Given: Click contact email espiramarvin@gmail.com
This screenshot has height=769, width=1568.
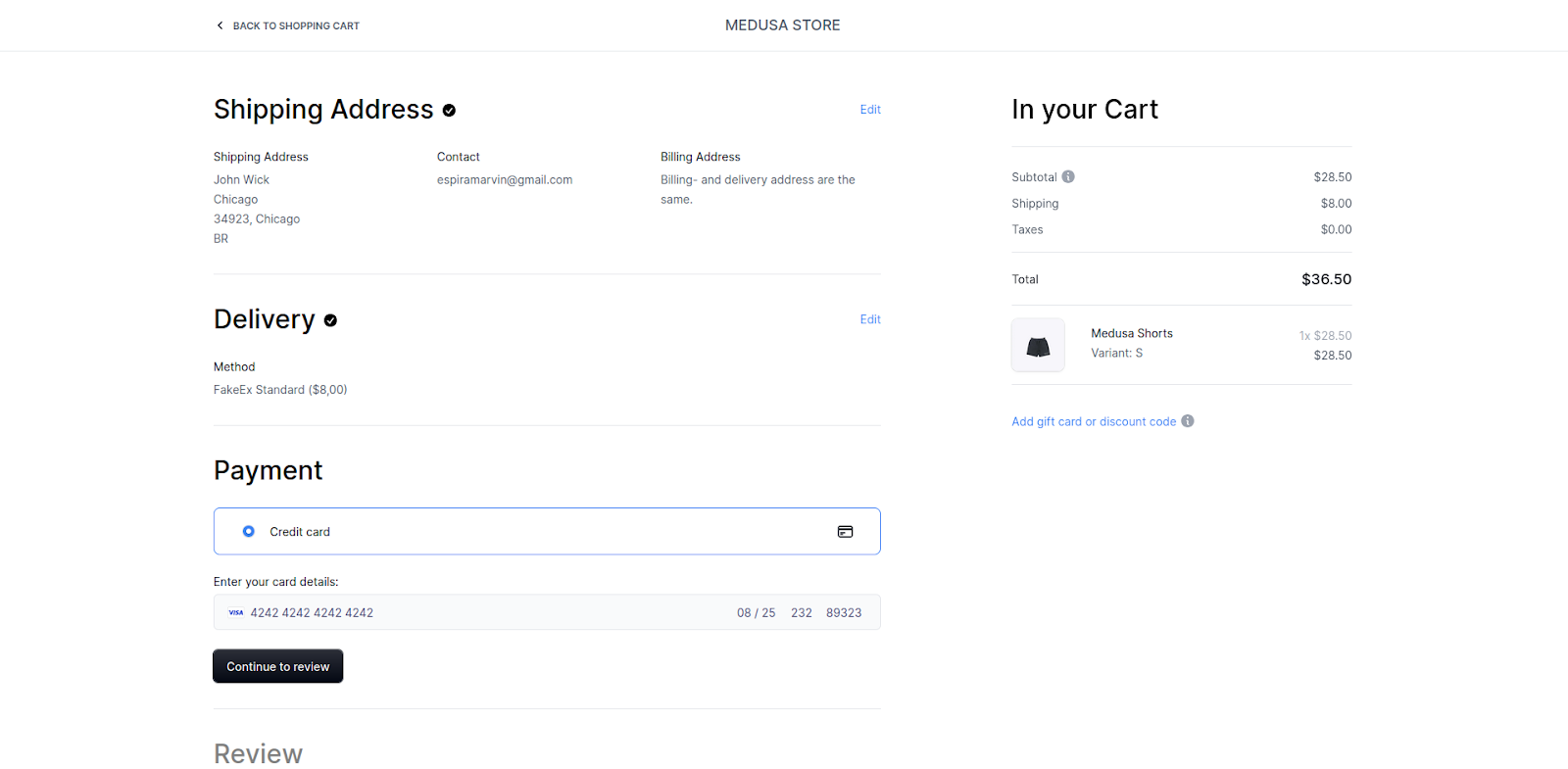Looking at the screenshot, I should [x=505, y=180].
